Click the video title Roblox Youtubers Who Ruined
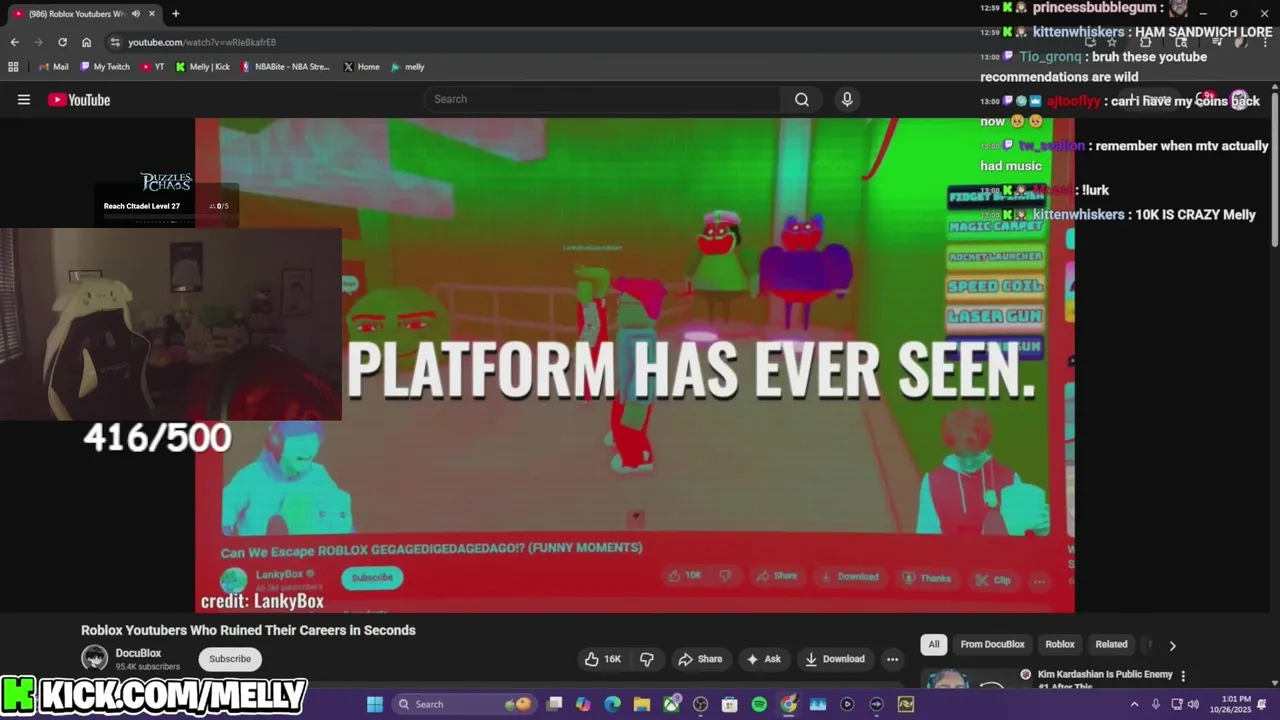This screenshot has width=1280, height=720. click(x=248, y=630)
